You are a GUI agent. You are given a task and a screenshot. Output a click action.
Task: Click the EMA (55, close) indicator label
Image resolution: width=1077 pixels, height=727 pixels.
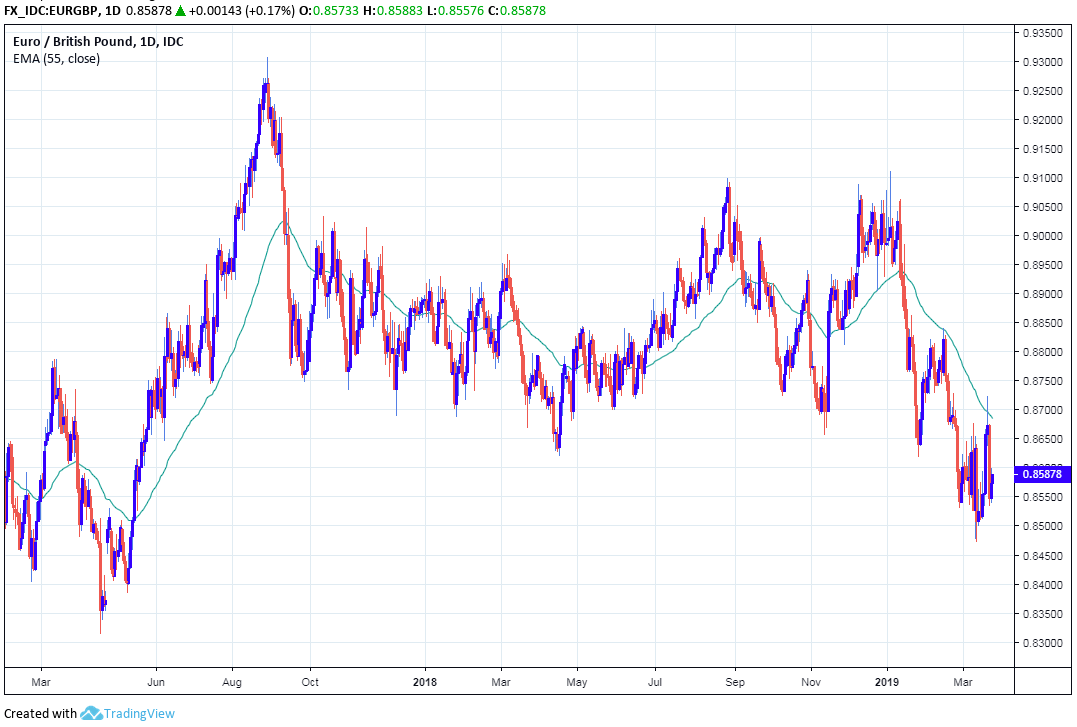(56, 58)
